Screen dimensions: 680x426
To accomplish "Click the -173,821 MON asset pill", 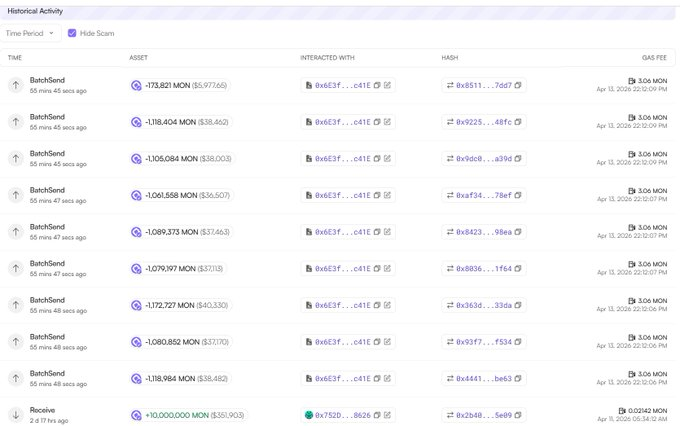I will (179, 85).
